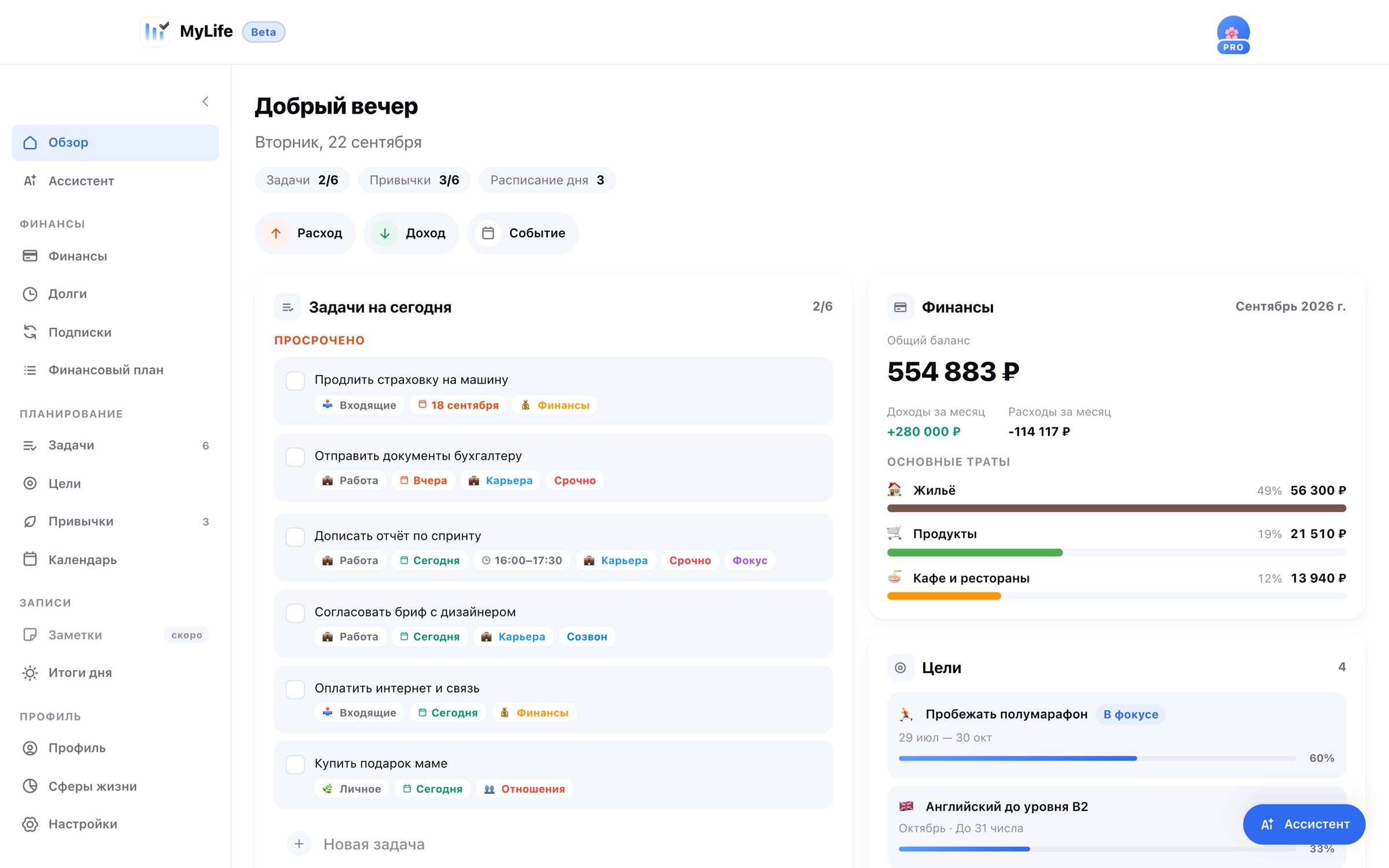Open the Привычки leaf icon in the sidebar

tap(30, 521)
